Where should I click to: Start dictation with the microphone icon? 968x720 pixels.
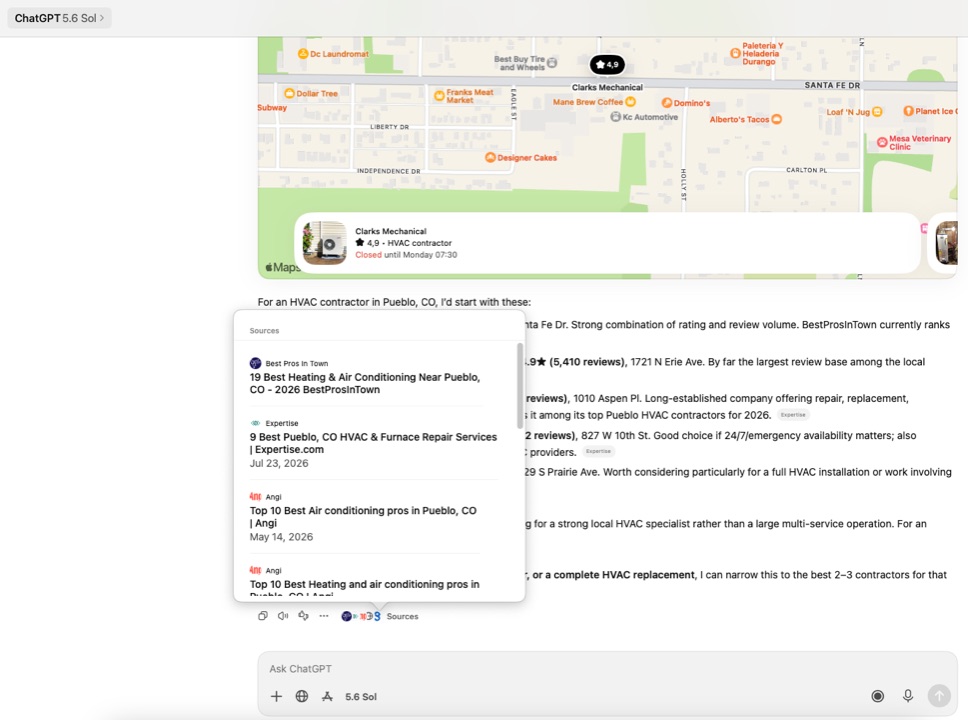908,696
